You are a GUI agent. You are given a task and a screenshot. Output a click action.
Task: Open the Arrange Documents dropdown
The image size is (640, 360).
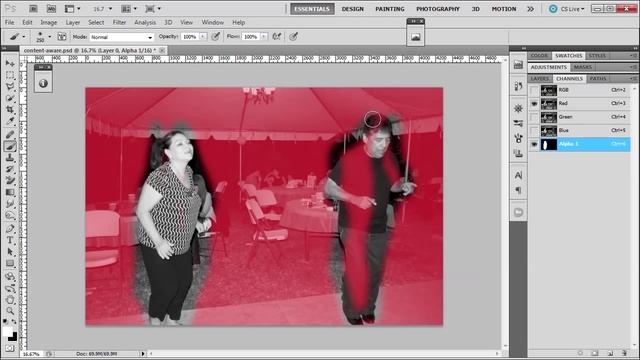click(129, 9)
